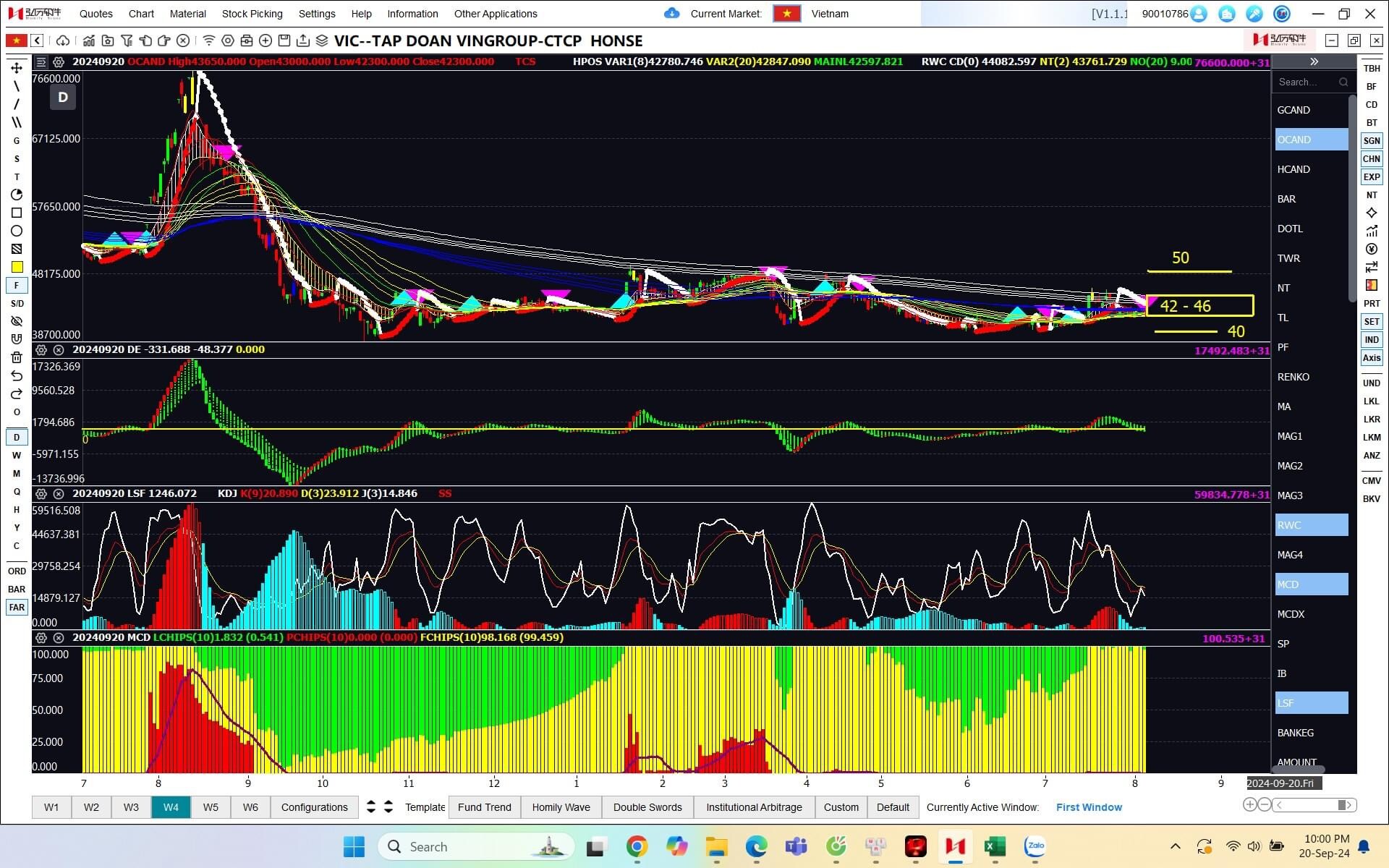The height and width of the screenshot is (868, 1389).
Task: Click the stacked layers icon
Action: 322,41
